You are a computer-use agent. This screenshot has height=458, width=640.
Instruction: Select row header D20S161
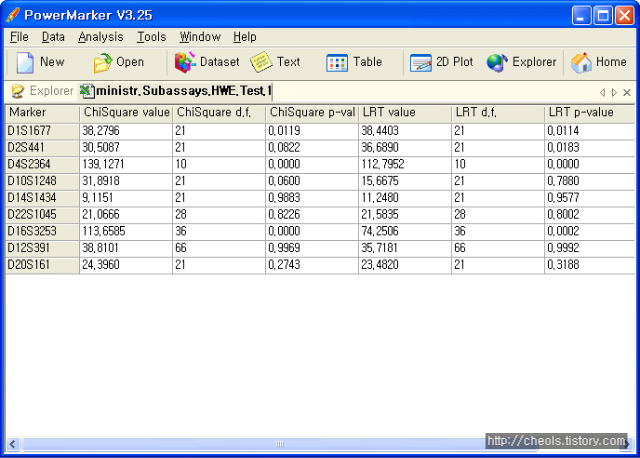[x=42, y=265]
